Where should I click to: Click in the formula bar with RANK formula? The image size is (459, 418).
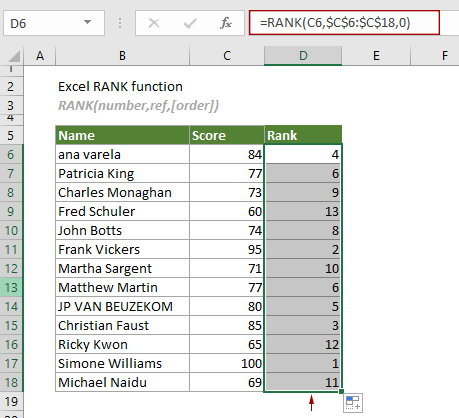(x=344, y=23)
